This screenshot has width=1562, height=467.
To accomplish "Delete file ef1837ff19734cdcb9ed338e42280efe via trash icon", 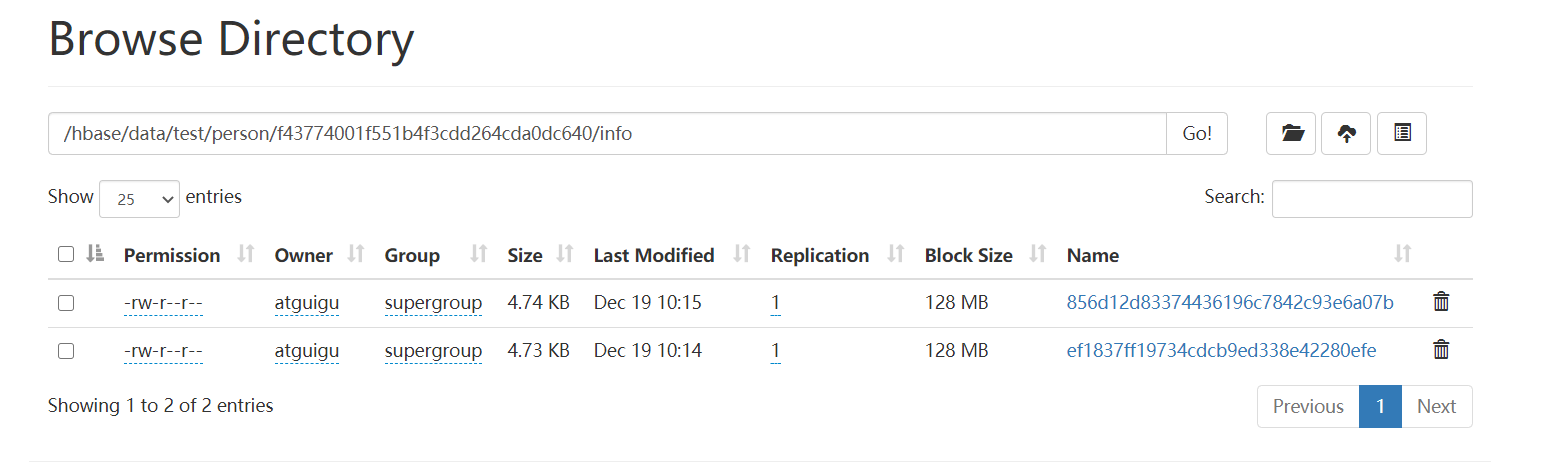I will pos(1441,350).
